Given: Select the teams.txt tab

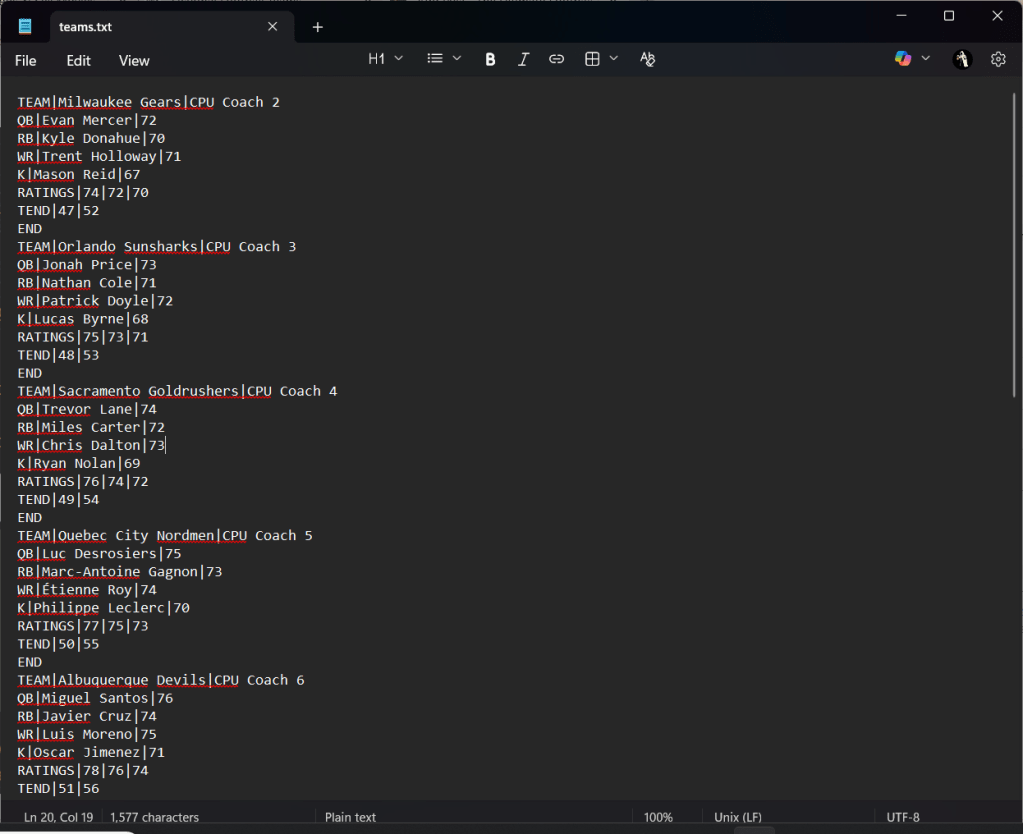Looking at the screenshot, I should 150,27.
